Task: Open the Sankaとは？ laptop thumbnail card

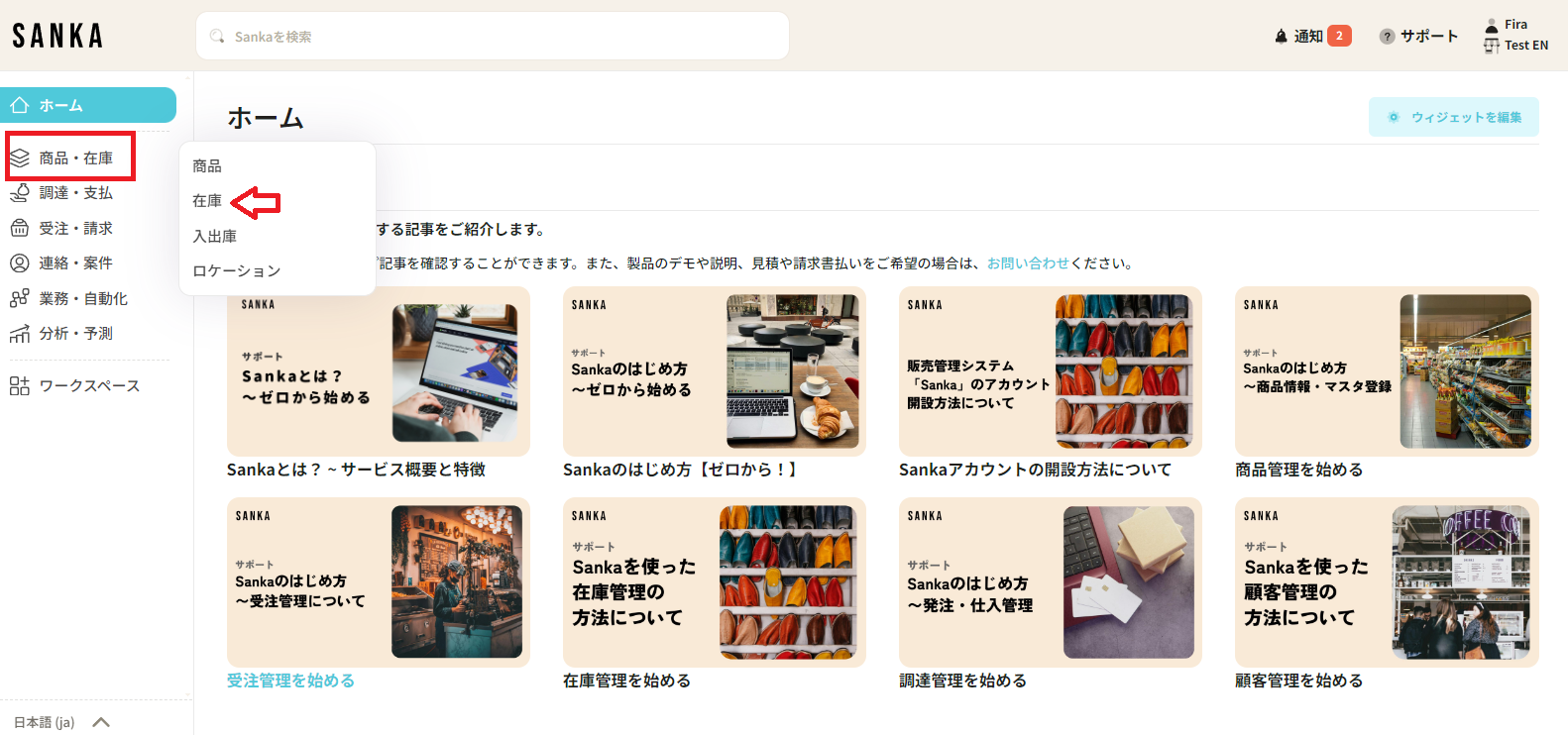Action: tap(379, 371)
